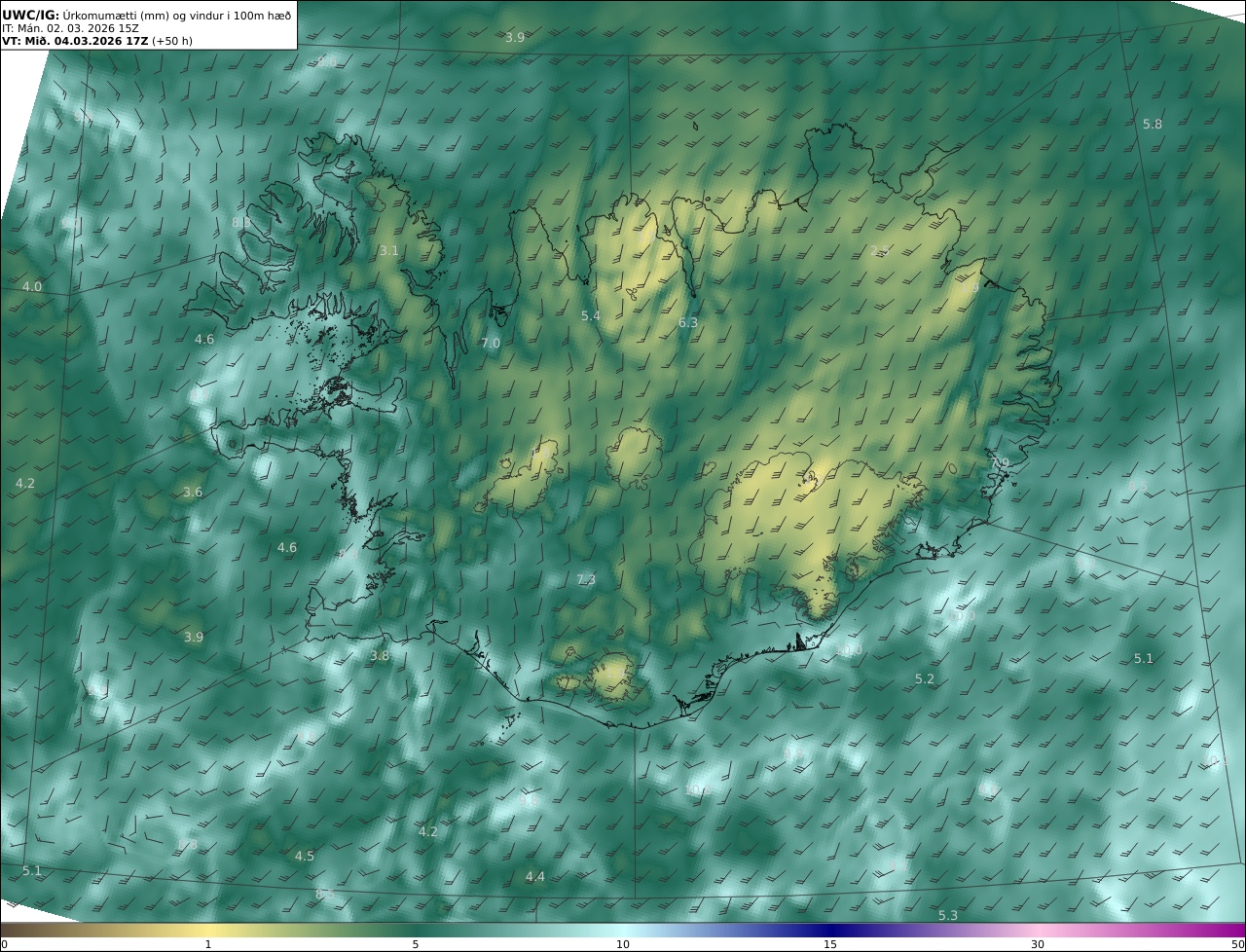The width and height of the screenshot is (1246, 952).
Task: Click the colorbar tick label 30
Action: 1038,944
